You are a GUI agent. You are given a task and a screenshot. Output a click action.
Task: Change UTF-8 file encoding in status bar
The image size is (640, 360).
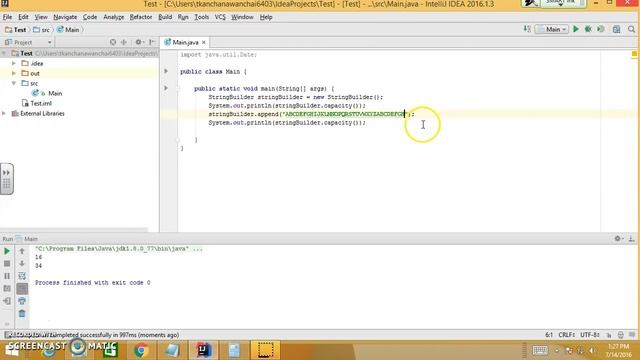tap(590, 335)
